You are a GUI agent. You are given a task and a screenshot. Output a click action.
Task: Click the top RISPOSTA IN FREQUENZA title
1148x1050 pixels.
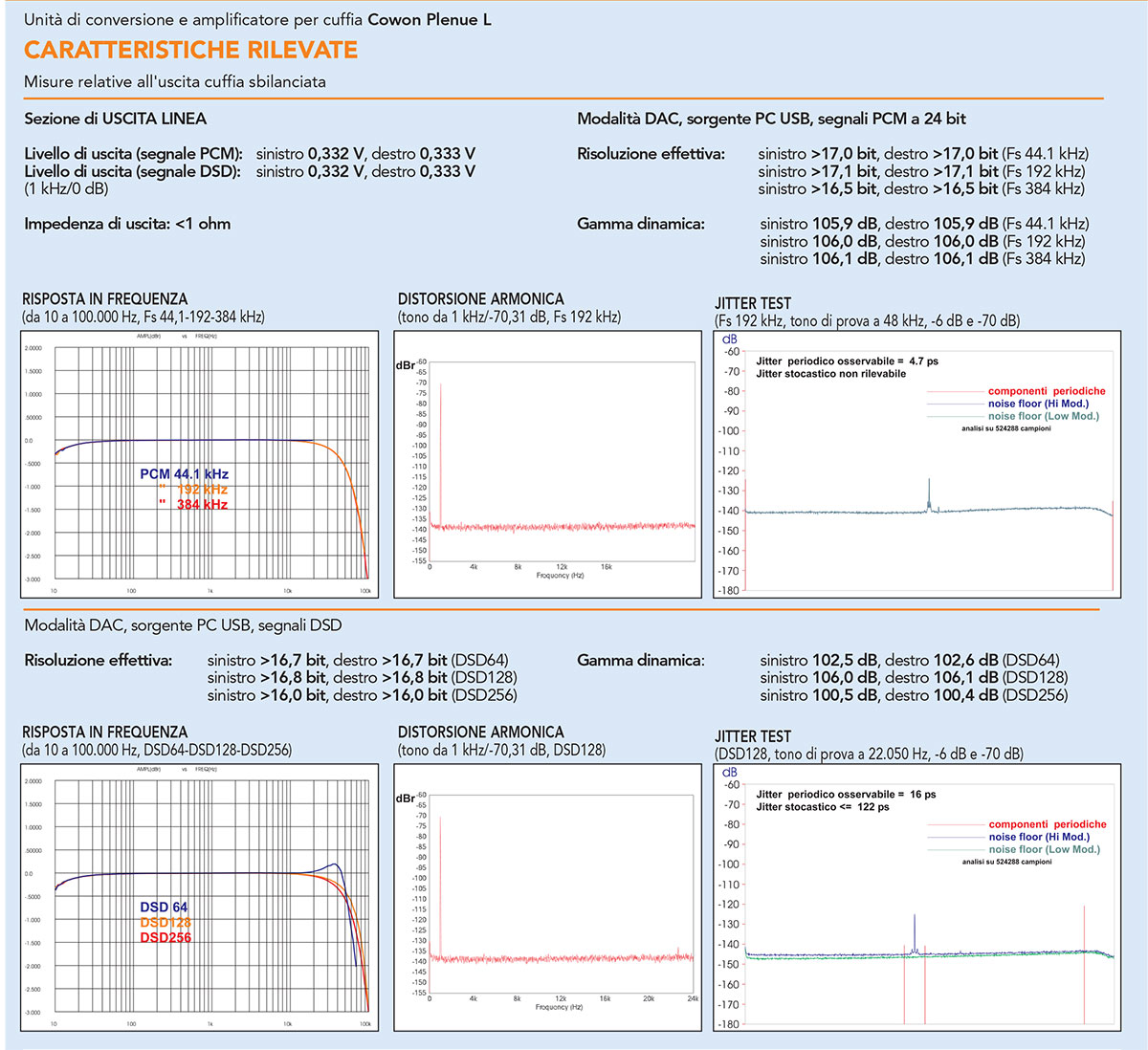coord(105,299)
